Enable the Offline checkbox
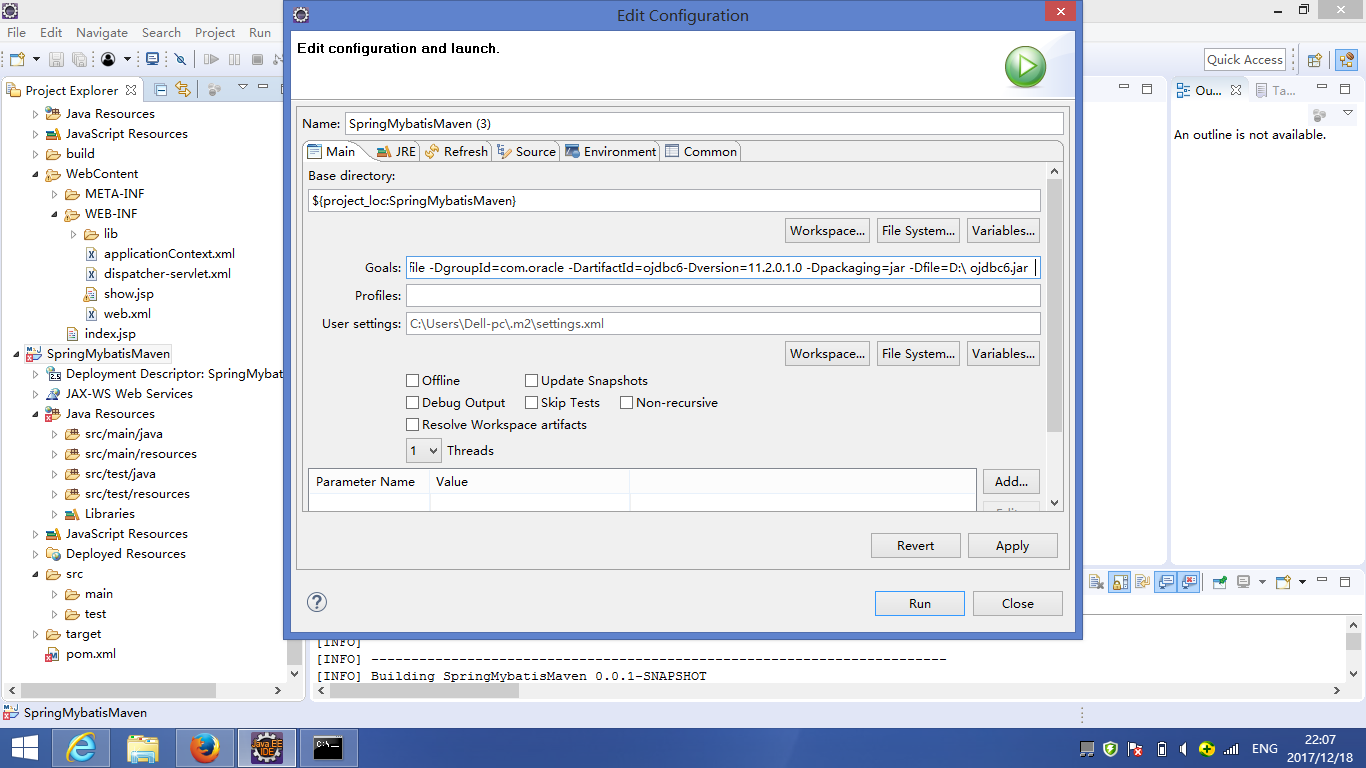This screenshot has width=1366, height=768. 412,381
